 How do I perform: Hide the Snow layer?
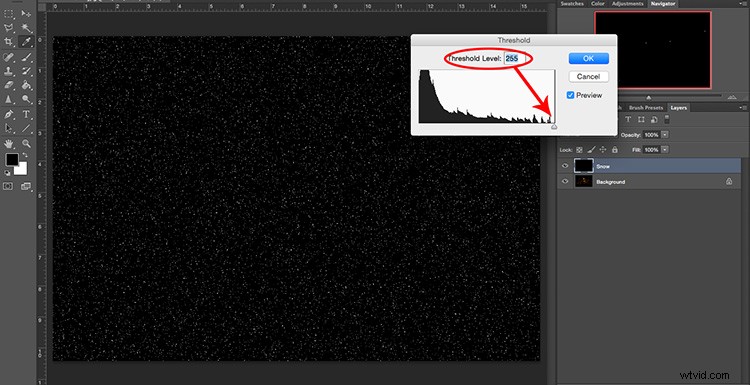(x=565, y=166)
